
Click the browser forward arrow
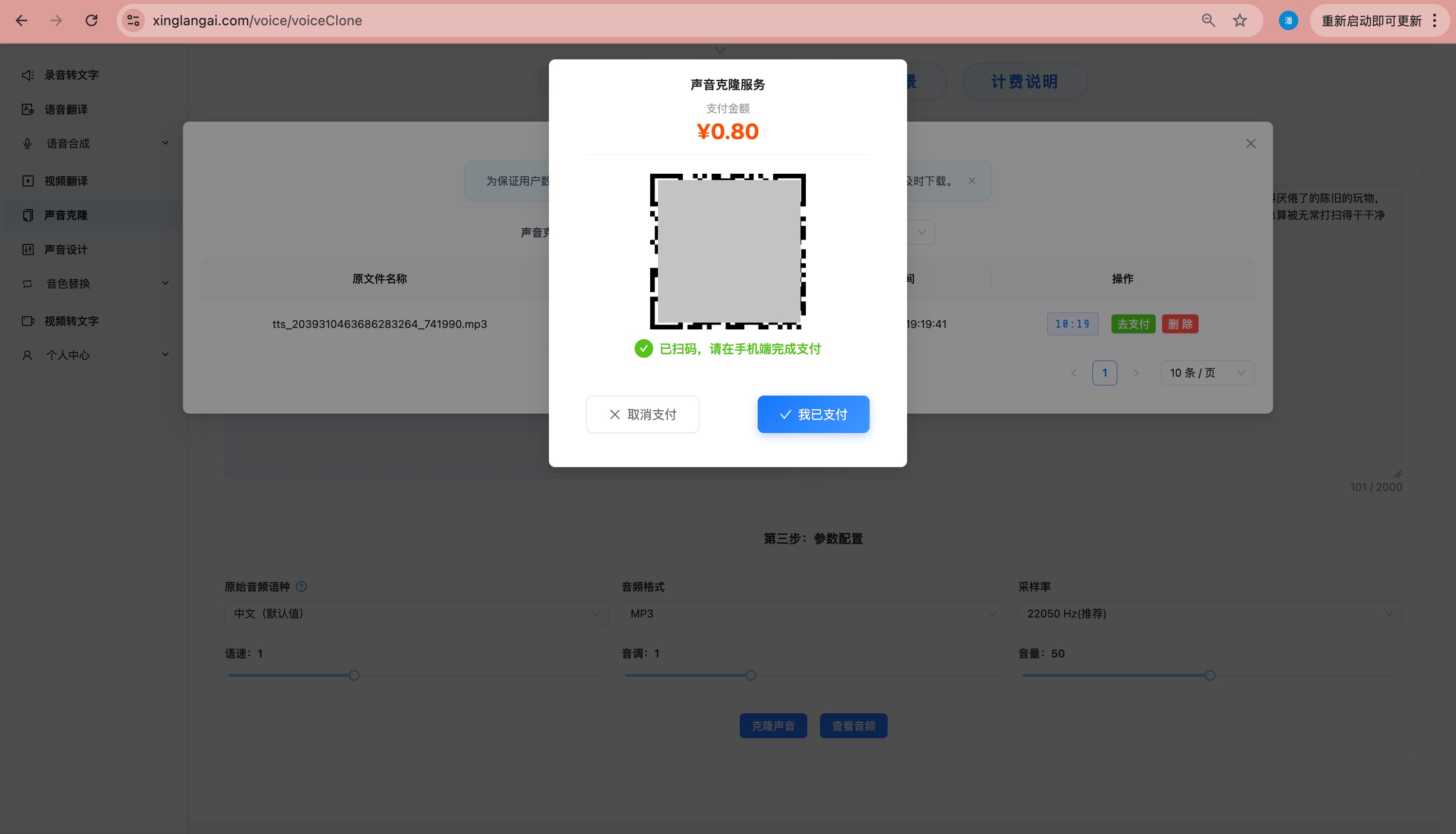56,20
